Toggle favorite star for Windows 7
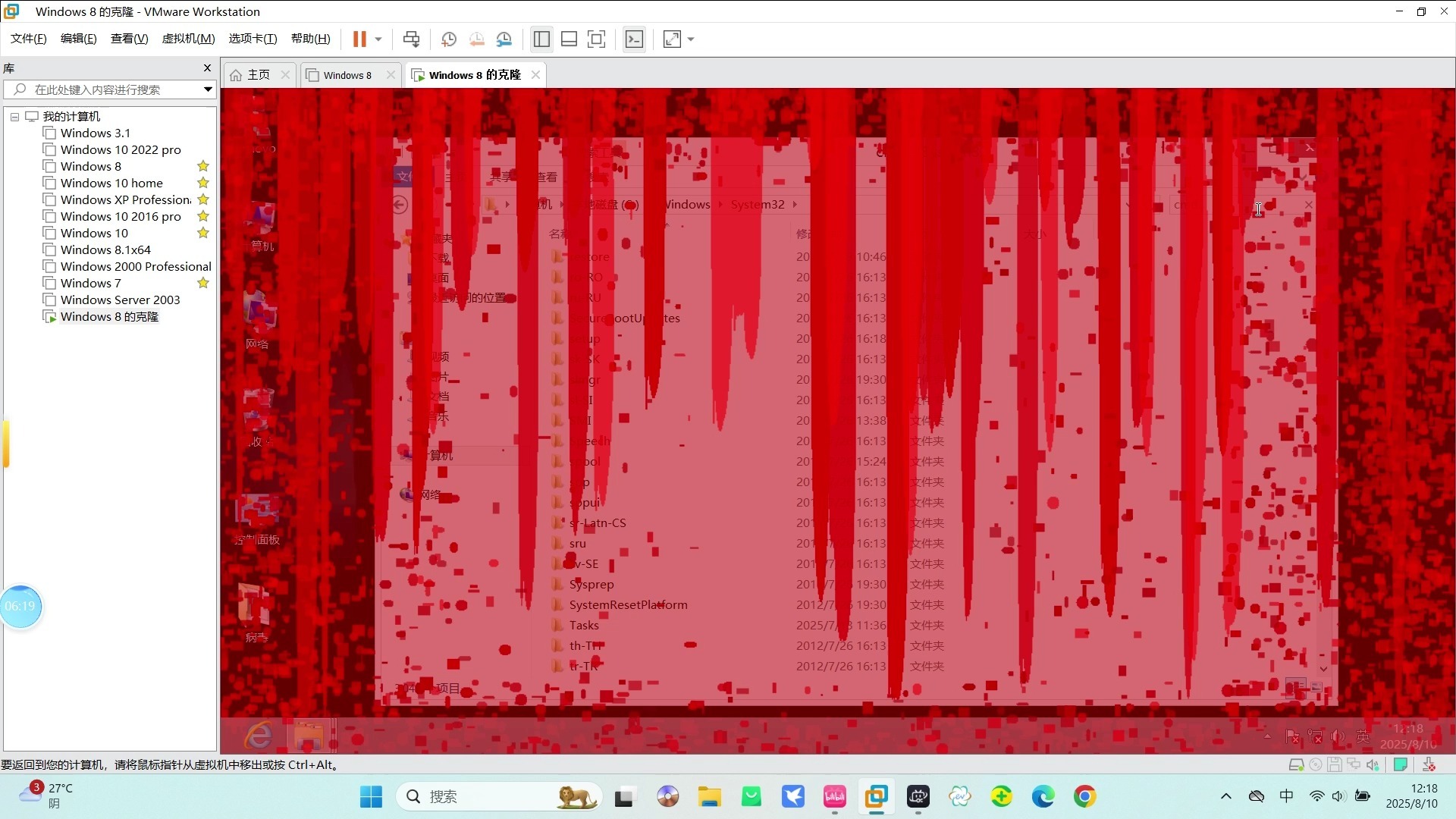1456x819 pixels. [203, 283]
